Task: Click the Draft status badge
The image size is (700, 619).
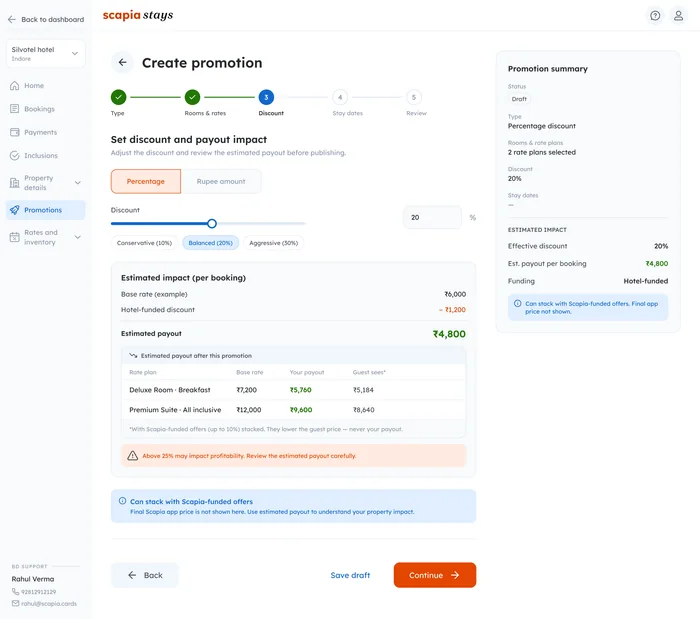Action: click(519, 99)
